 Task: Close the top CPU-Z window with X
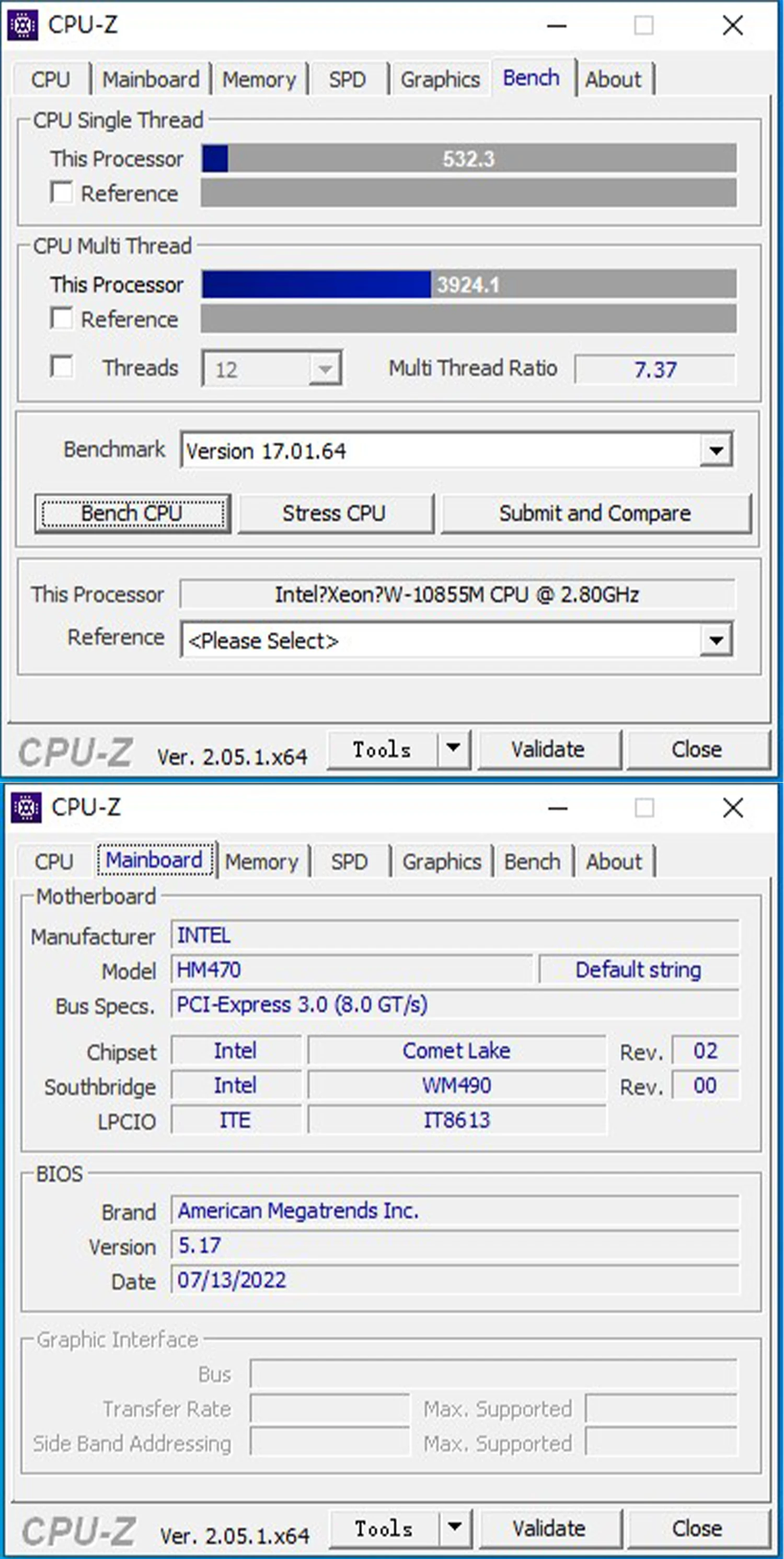click(x=733, y=26)
